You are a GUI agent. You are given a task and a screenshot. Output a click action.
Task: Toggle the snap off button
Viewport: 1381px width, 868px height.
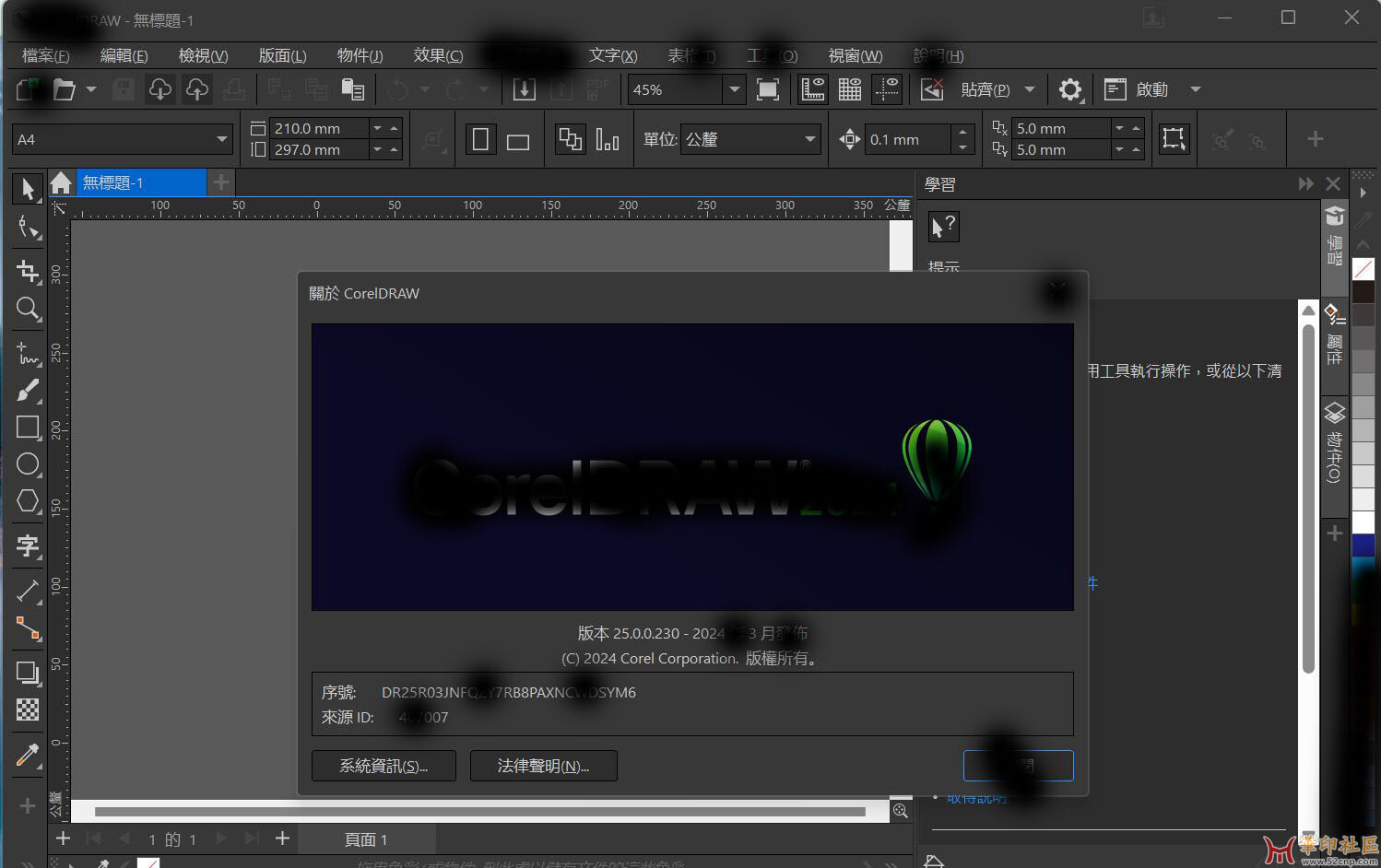932,89
